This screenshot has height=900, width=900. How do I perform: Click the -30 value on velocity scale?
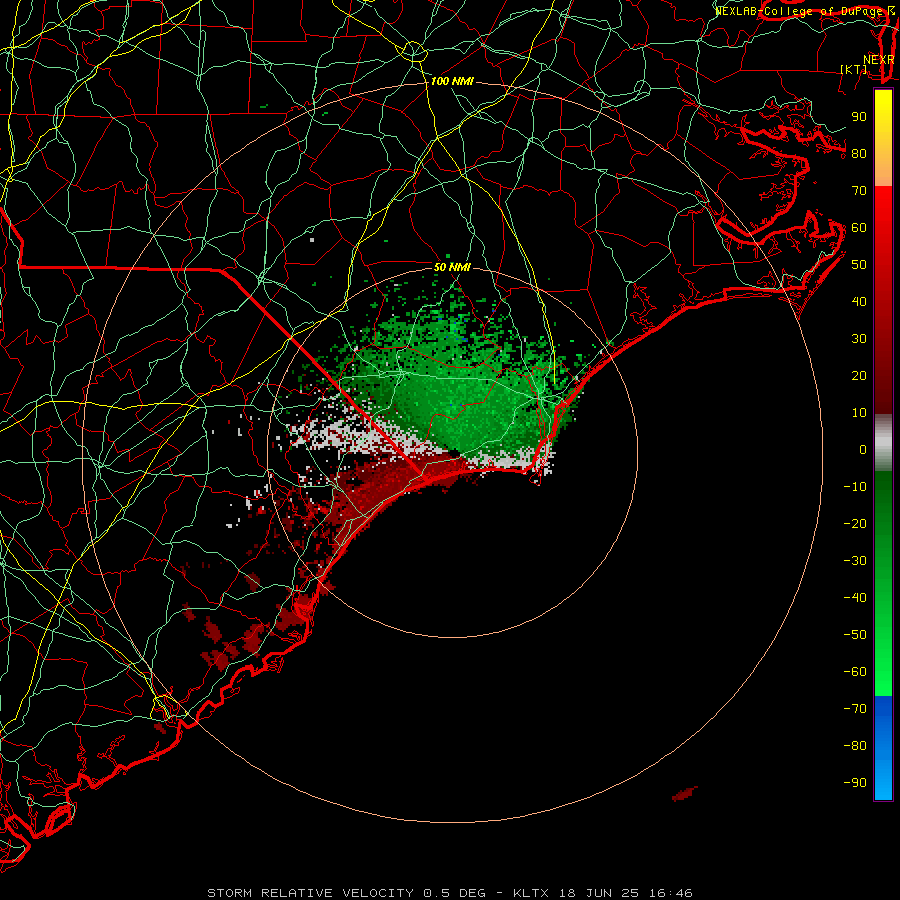point(855,561)
